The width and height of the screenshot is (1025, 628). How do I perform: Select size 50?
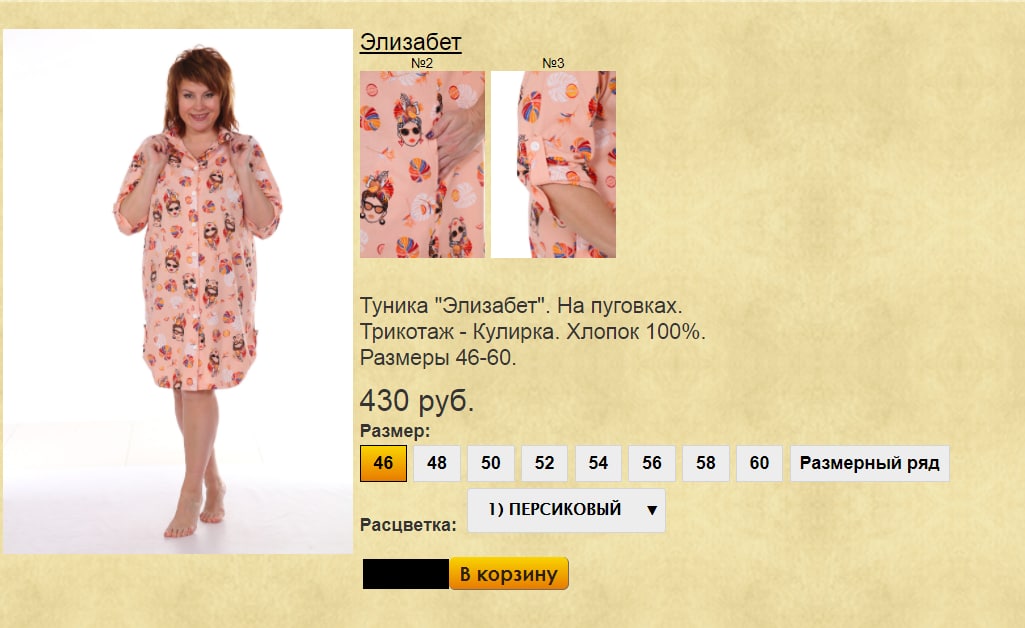pos(490,463)
